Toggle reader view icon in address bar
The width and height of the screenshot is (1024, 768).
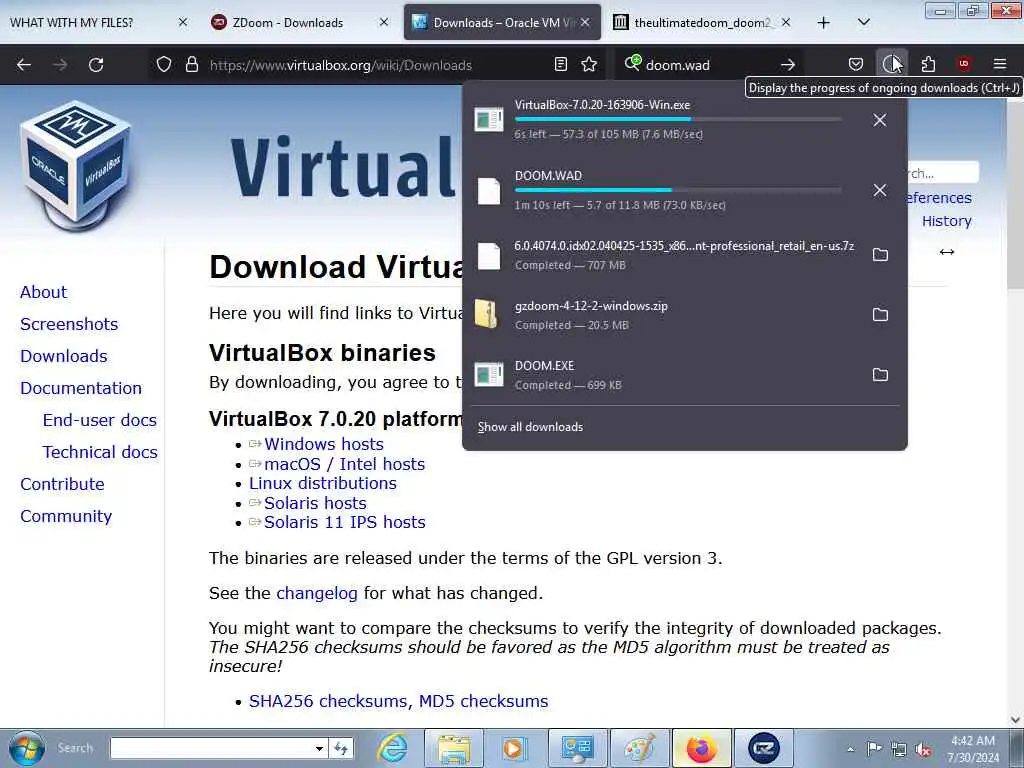coord(560,64)
